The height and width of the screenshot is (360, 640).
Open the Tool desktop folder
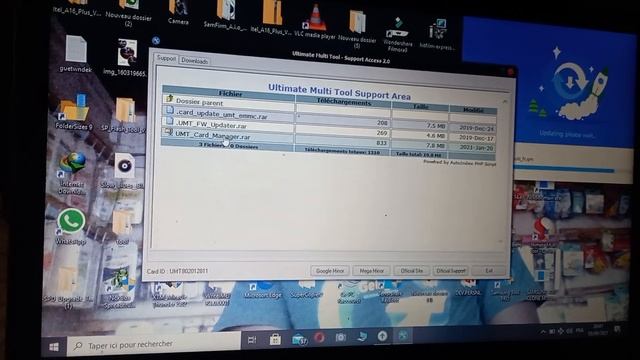[x=122, y=227]
